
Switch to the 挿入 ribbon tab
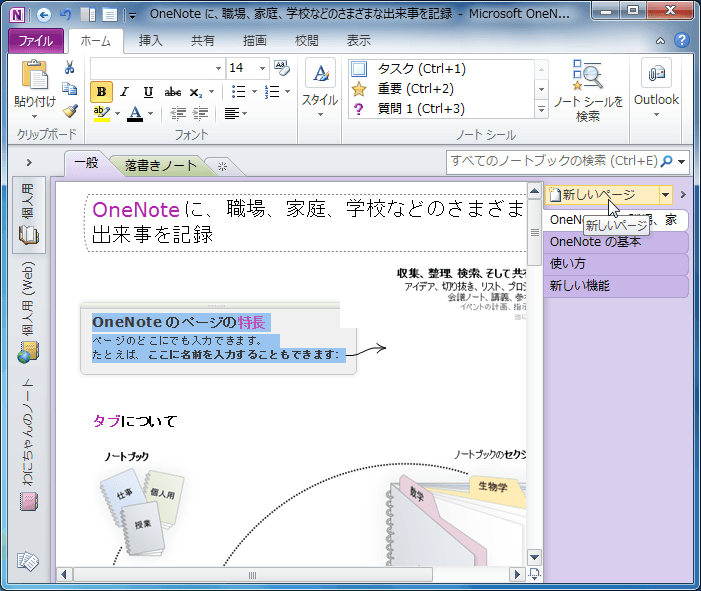pos(150,41)
